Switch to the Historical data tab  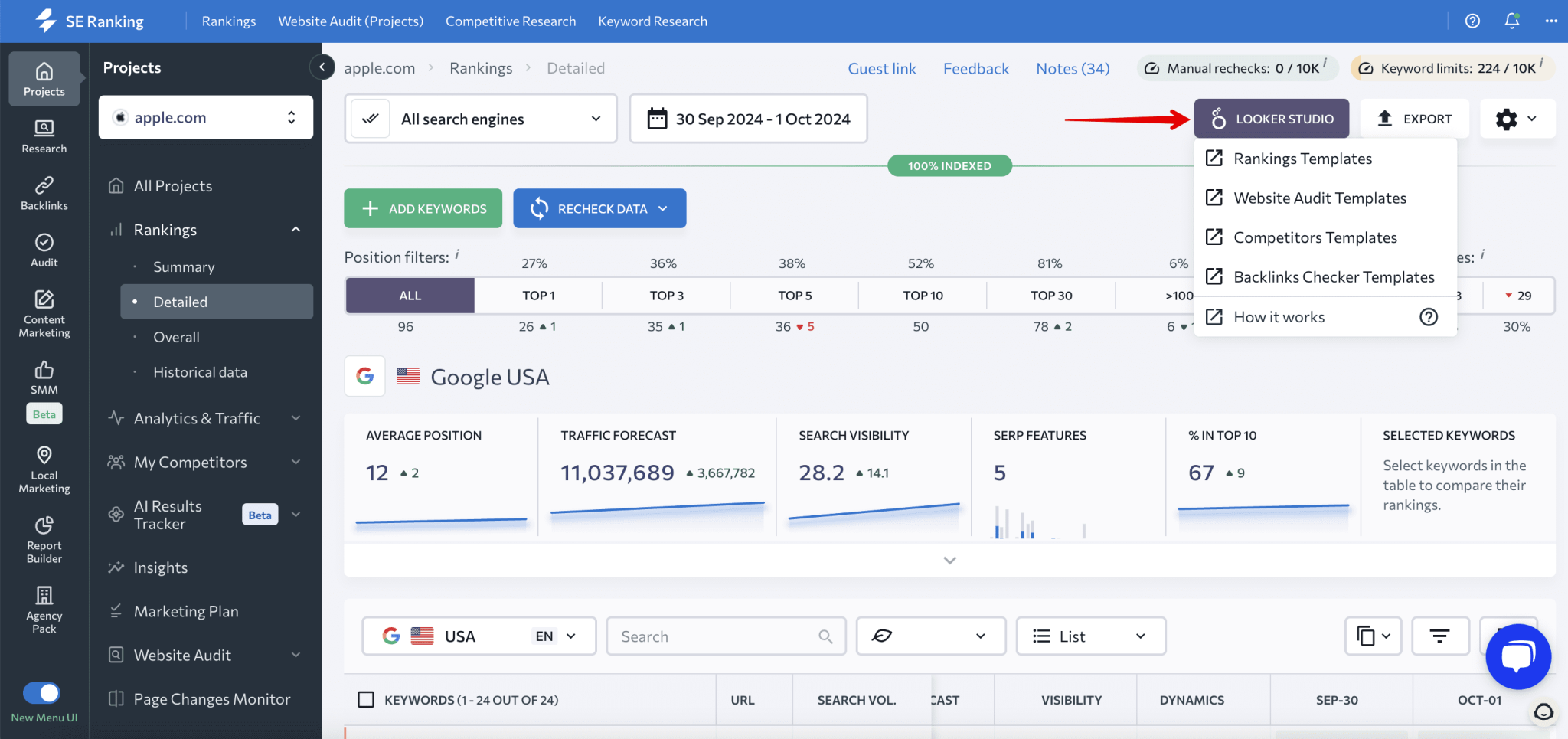tap(200, 371)
